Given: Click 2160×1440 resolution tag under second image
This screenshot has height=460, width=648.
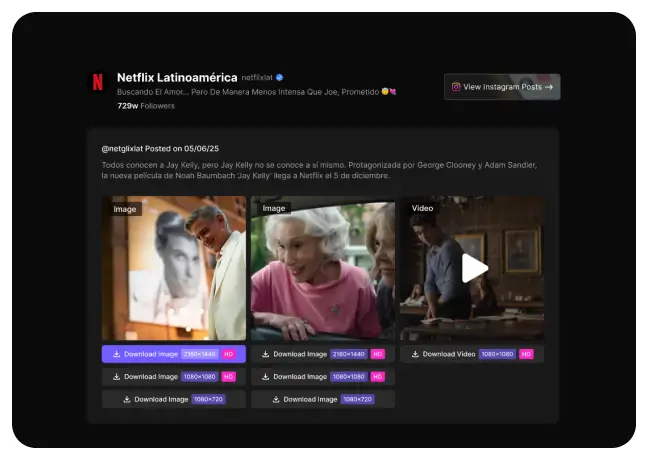Looking at the screenshot, I should pyautogui.click(x=349, y=354).
